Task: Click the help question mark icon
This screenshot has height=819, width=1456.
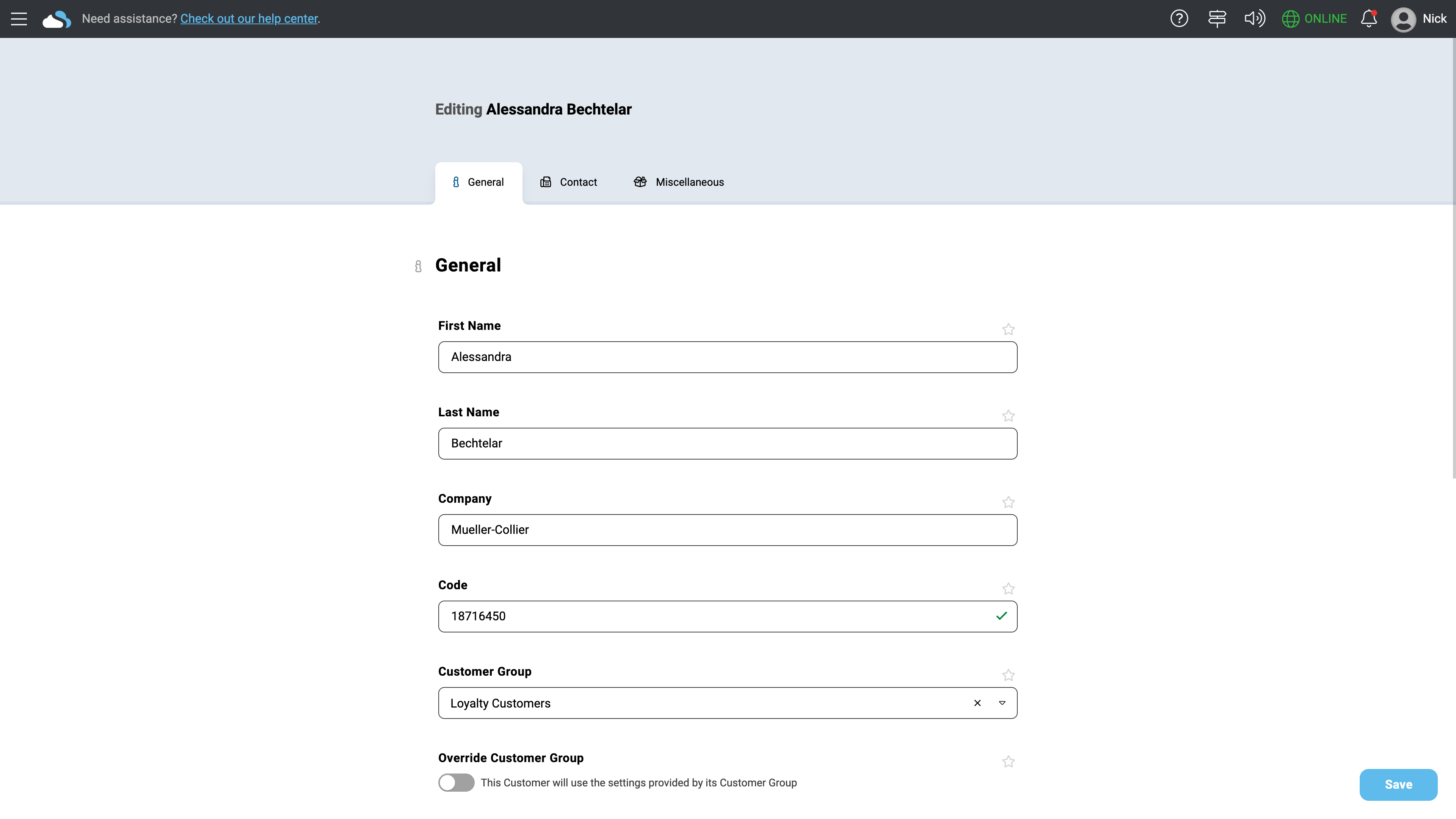Action: pyautogui.click(x=1179, y=19)
